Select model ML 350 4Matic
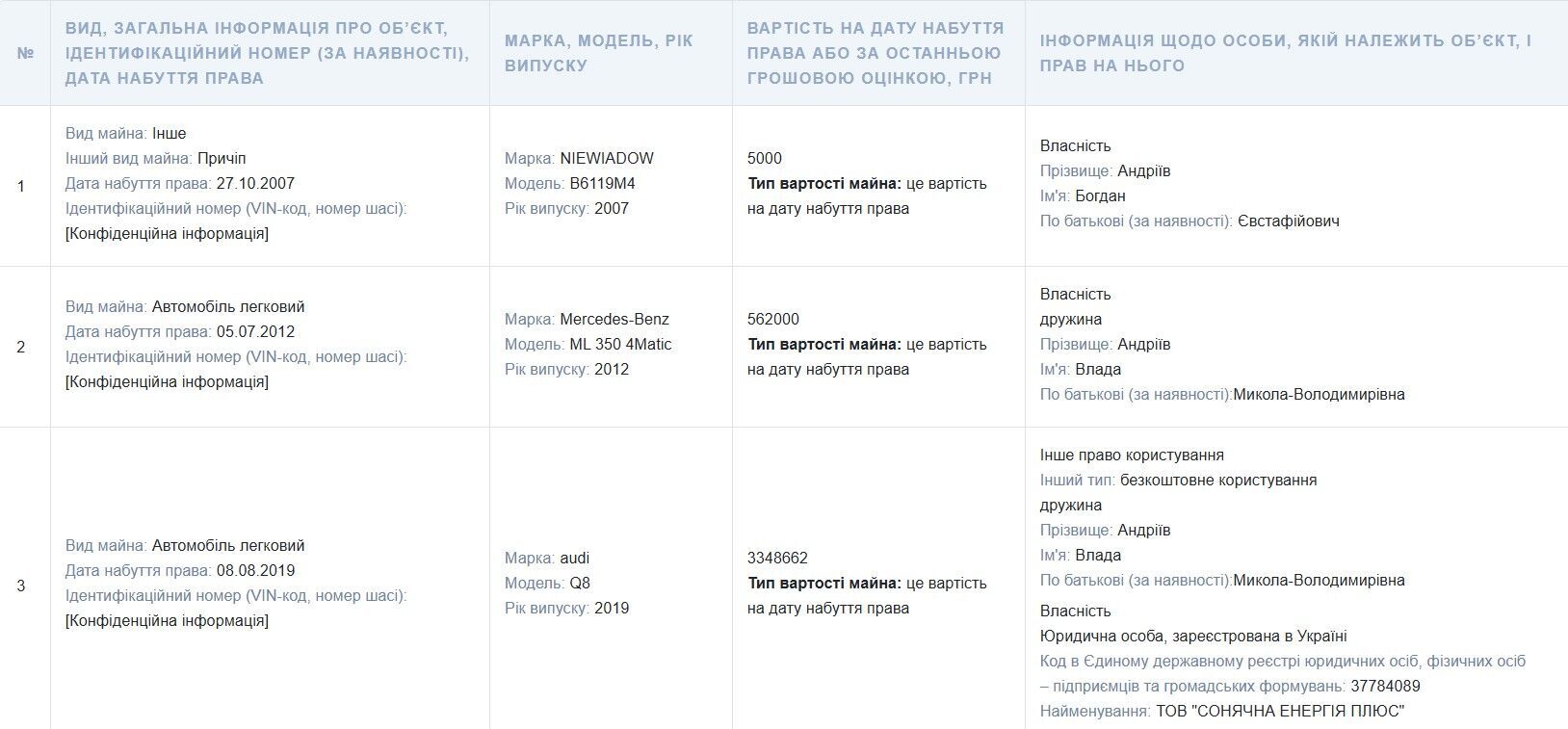This screenshot has height=729, width=1568. (621, 344)
